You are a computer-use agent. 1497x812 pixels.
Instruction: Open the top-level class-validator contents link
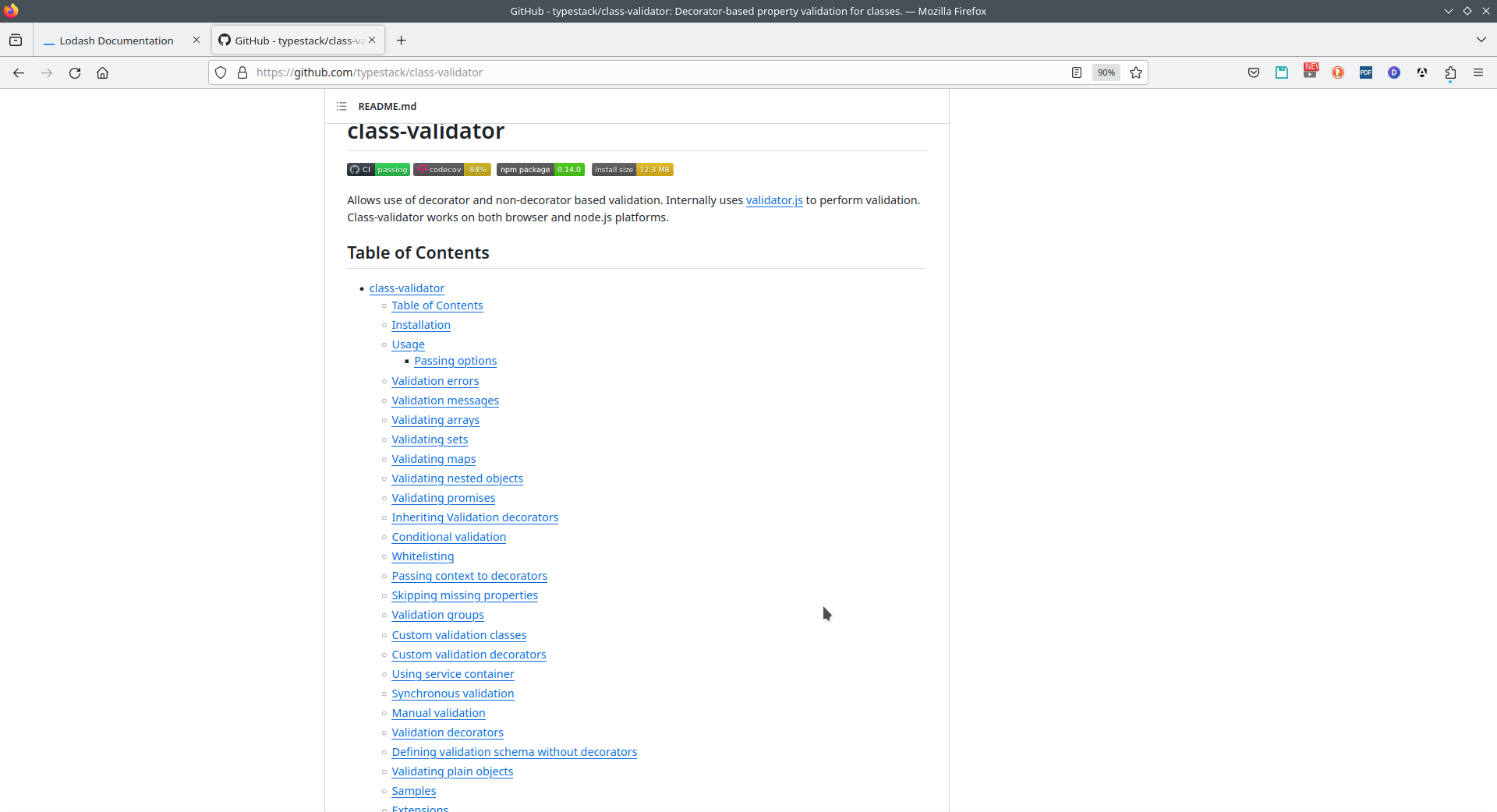coord(407,288)
